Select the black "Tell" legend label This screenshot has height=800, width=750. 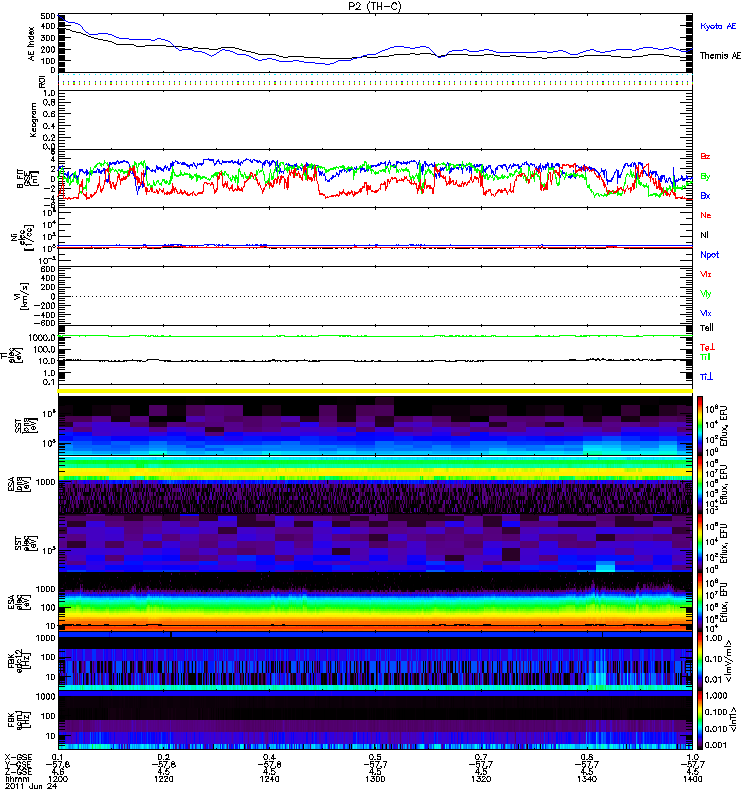click(707, 328)
